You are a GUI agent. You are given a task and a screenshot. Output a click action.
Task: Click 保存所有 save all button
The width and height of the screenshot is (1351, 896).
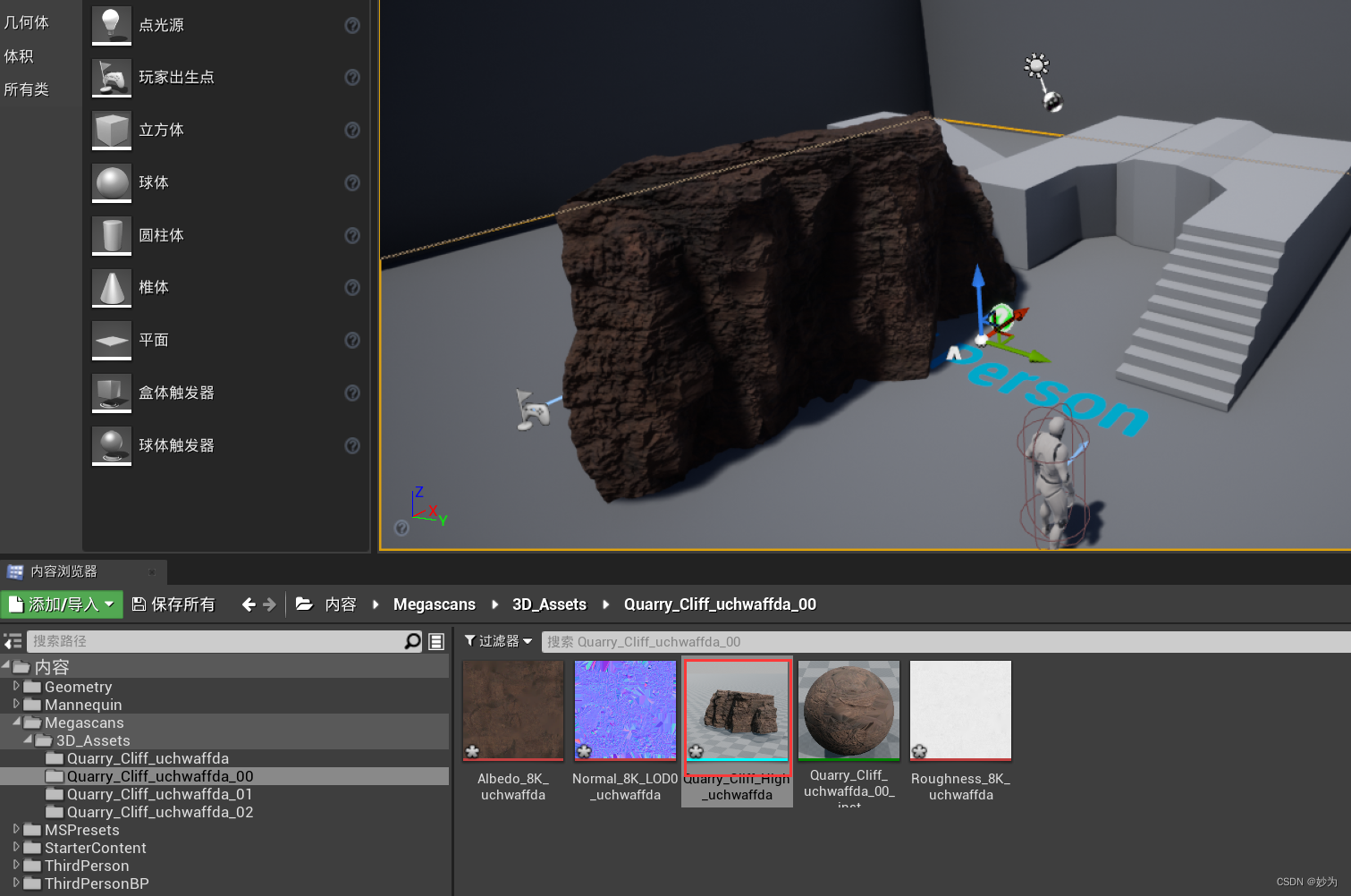coord(173,604)
